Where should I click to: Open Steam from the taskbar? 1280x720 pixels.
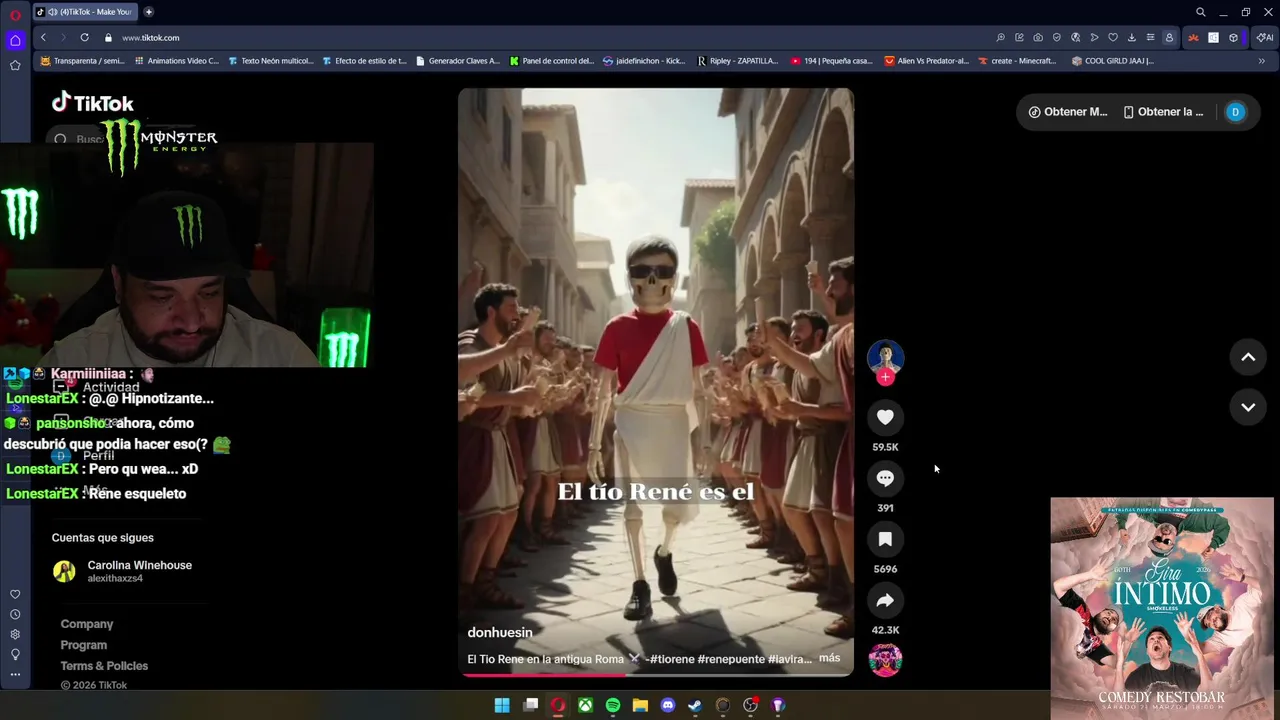(695, 705)
